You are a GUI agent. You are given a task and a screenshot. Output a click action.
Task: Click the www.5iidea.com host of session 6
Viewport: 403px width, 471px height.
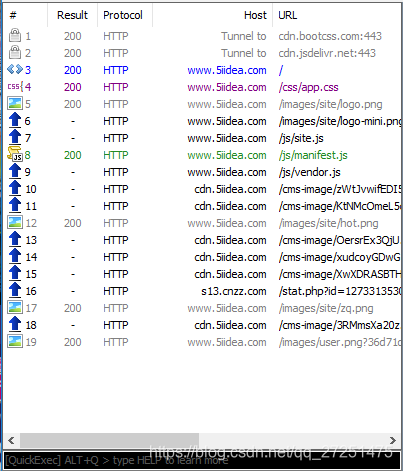point(227,121)
